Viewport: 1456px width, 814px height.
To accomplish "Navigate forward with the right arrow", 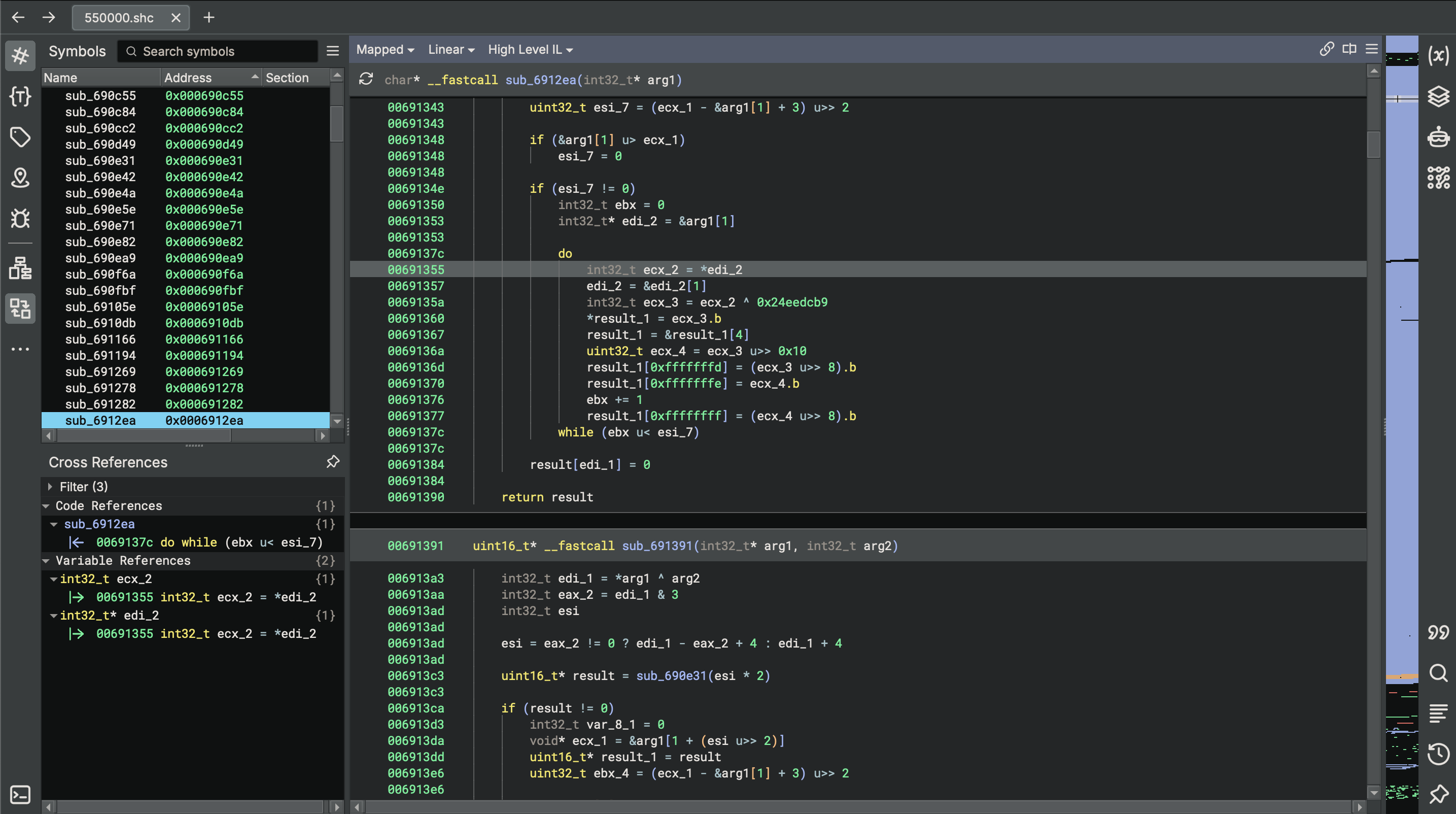I will 49,18.
